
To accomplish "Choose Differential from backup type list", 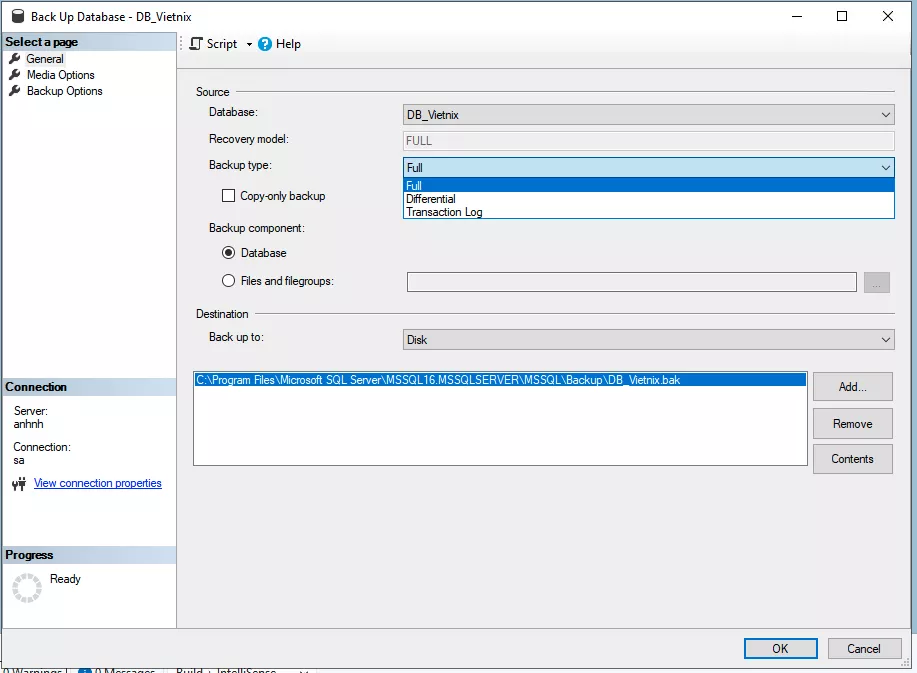I will tap(431, 199).
